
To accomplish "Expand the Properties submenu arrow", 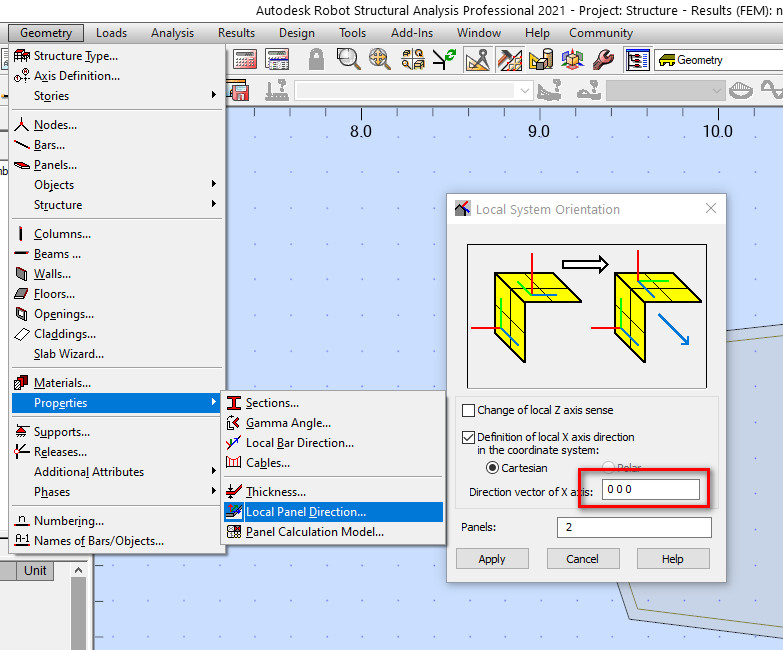I will tap(214, 402).
